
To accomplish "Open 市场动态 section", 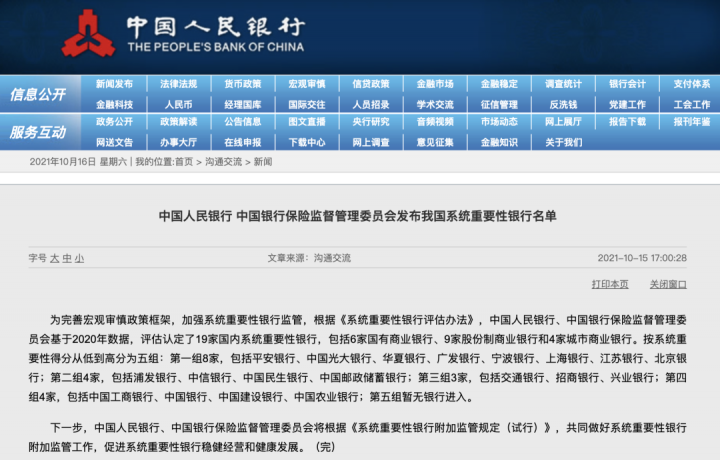I will coord(499,122).
